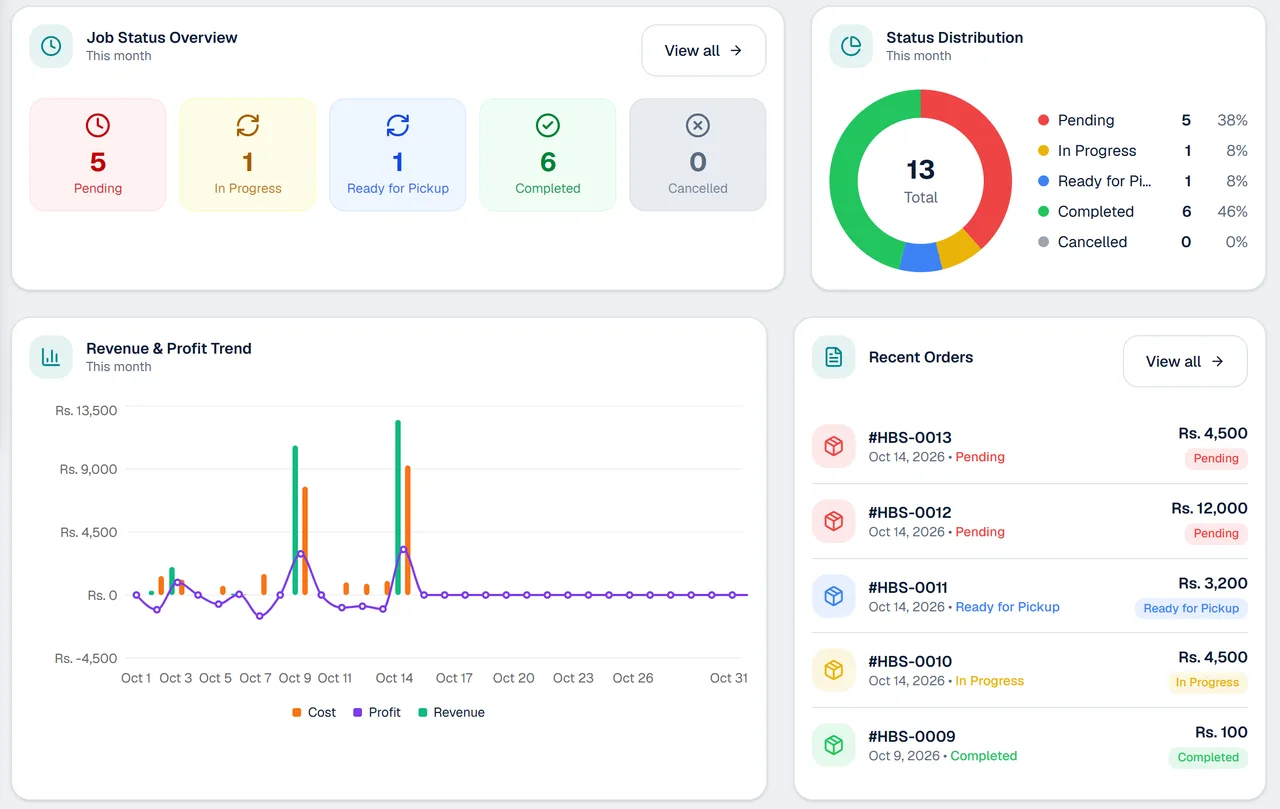Click the Cancelled circle-X icon
The height and width of the screenshot is (809, 1280).
[x=698, y=125]
